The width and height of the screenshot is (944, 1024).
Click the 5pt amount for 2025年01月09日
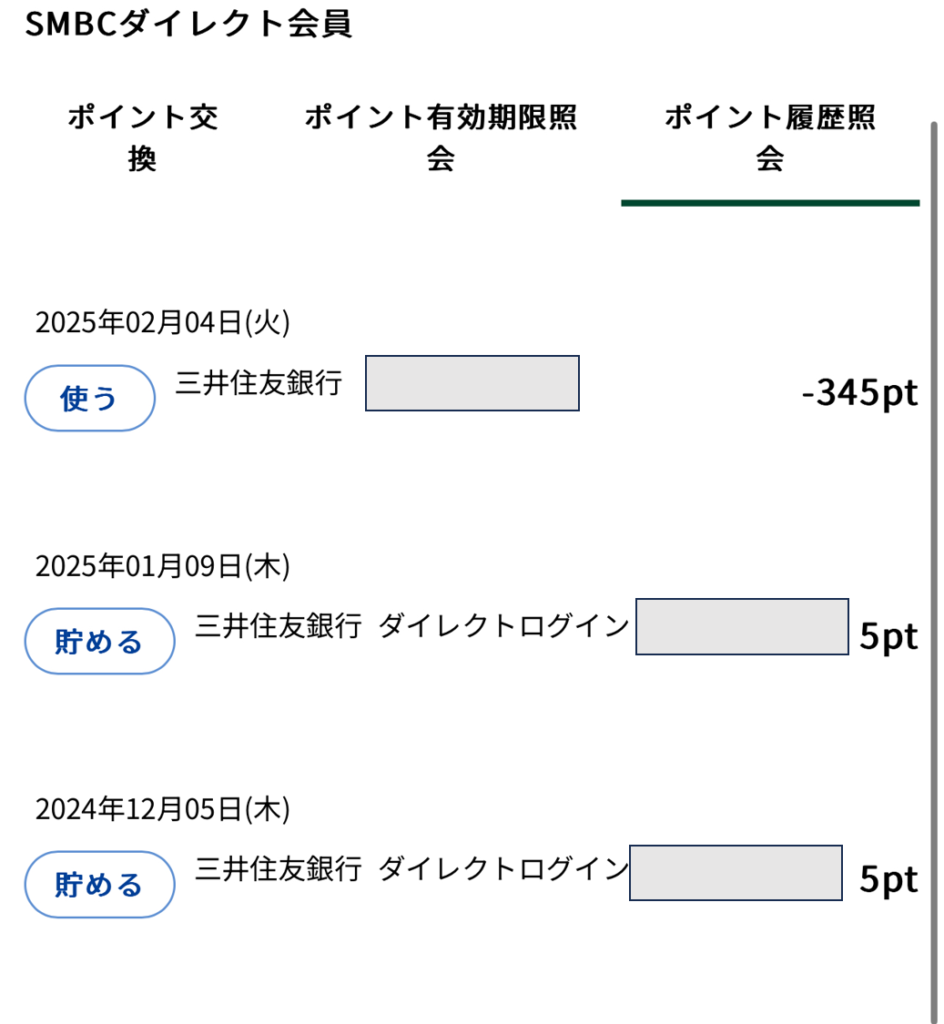[889, 635]
